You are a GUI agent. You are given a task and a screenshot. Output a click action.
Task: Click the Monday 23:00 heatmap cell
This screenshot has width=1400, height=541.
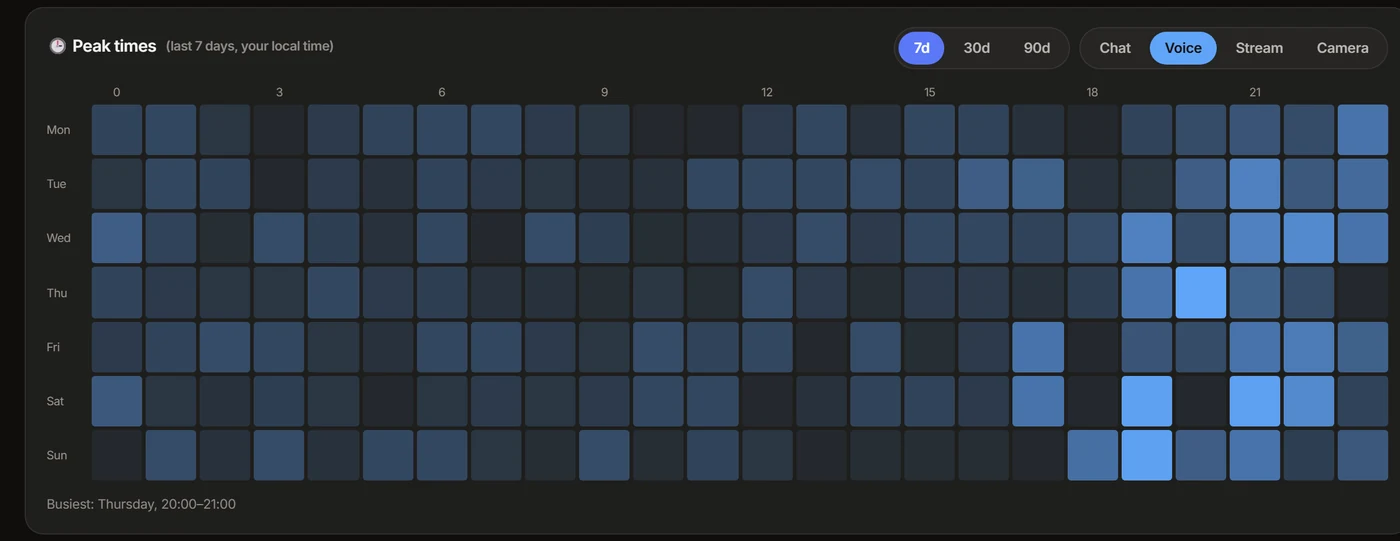point(1363,130)
